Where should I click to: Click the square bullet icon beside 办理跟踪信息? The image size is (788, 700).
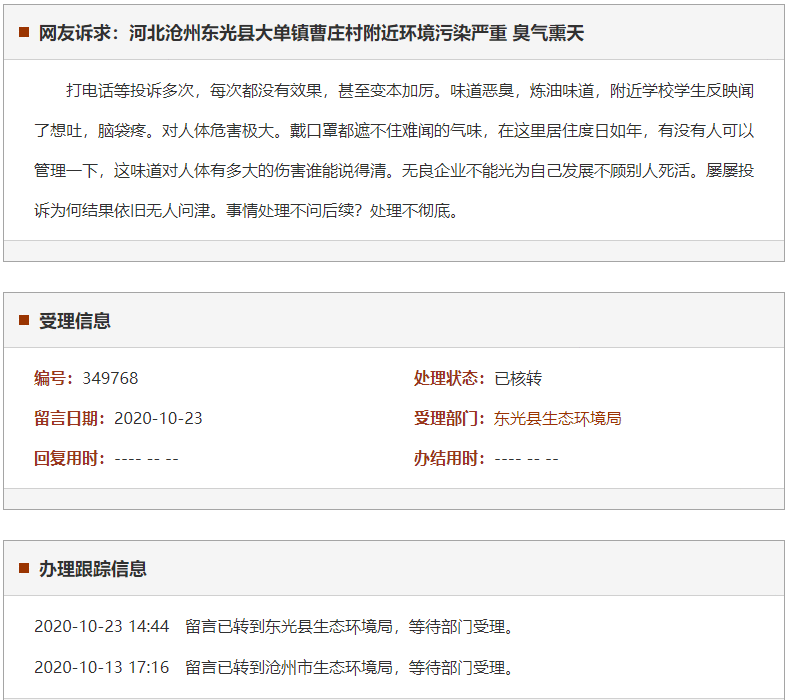click(24, 568)
